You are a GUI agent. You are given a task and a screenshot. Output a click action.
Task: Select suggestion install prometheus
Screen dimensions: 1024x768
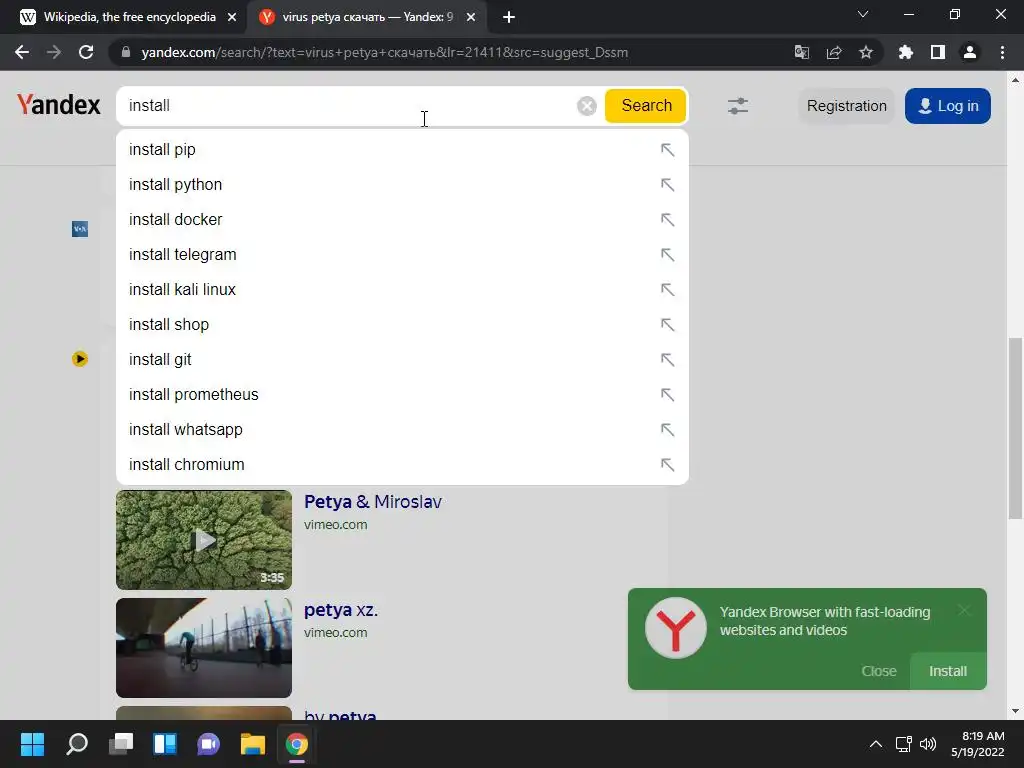(x=402, y=394)
